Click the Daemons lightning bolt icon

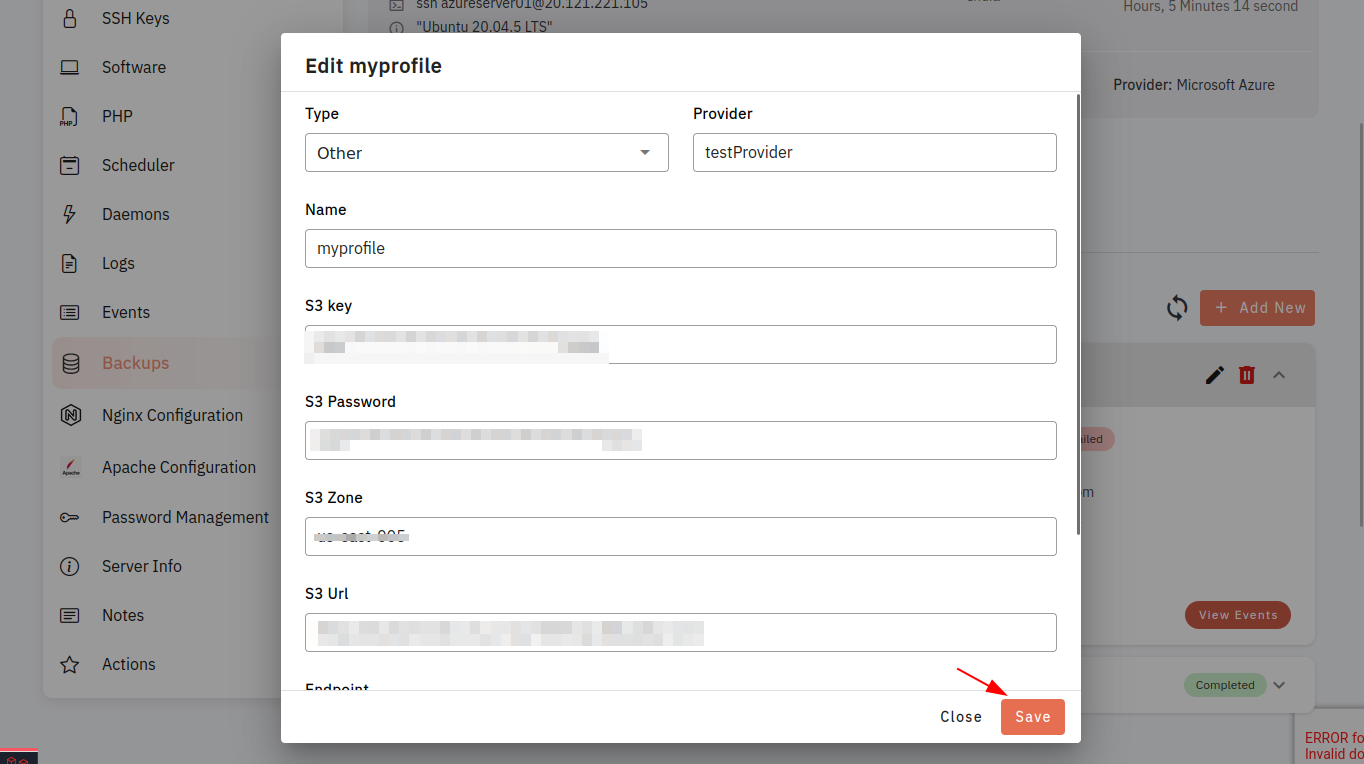tap(69, 214)
